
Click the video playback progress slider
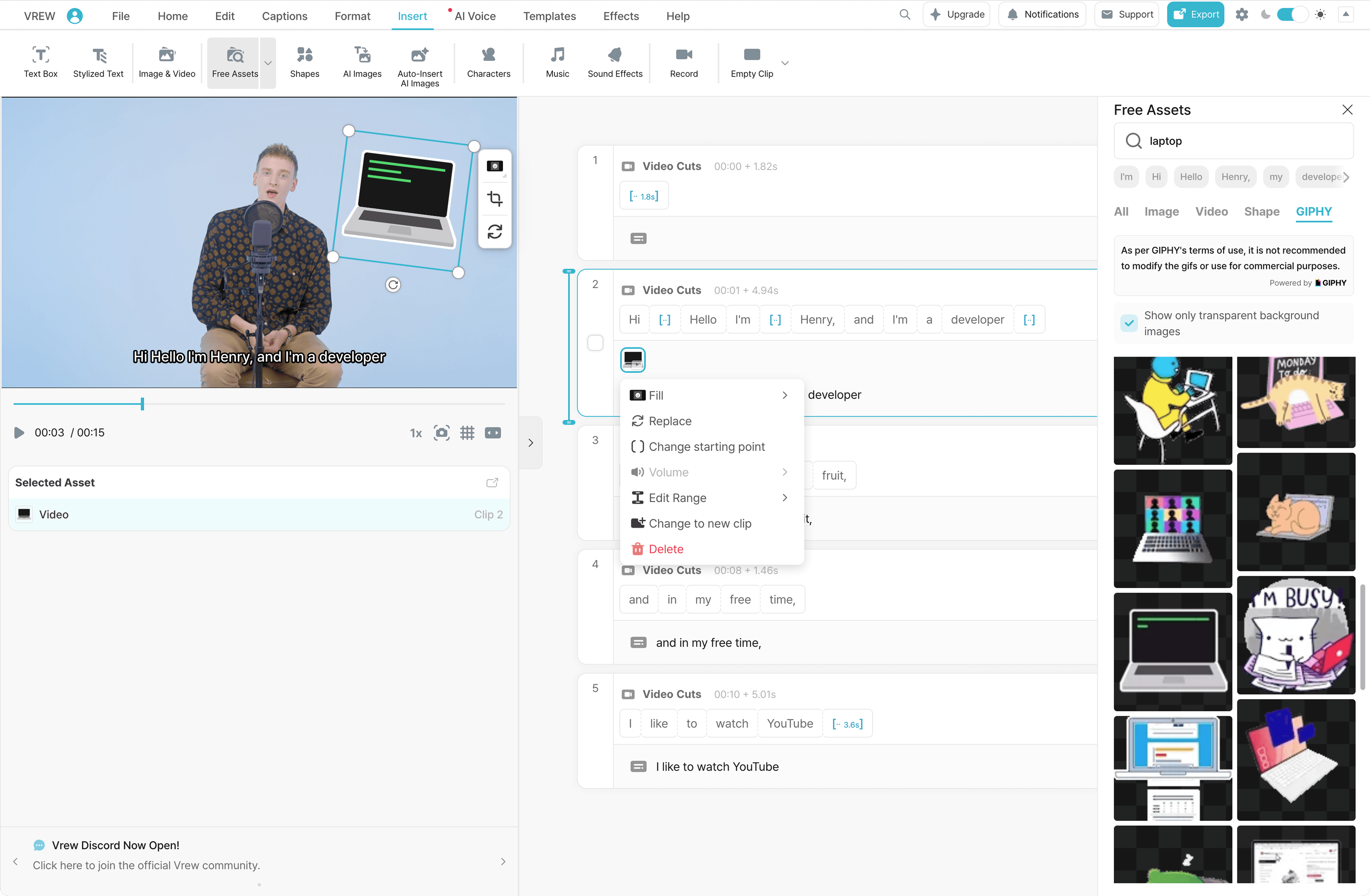pyautogui.click(x=259, y=404)
